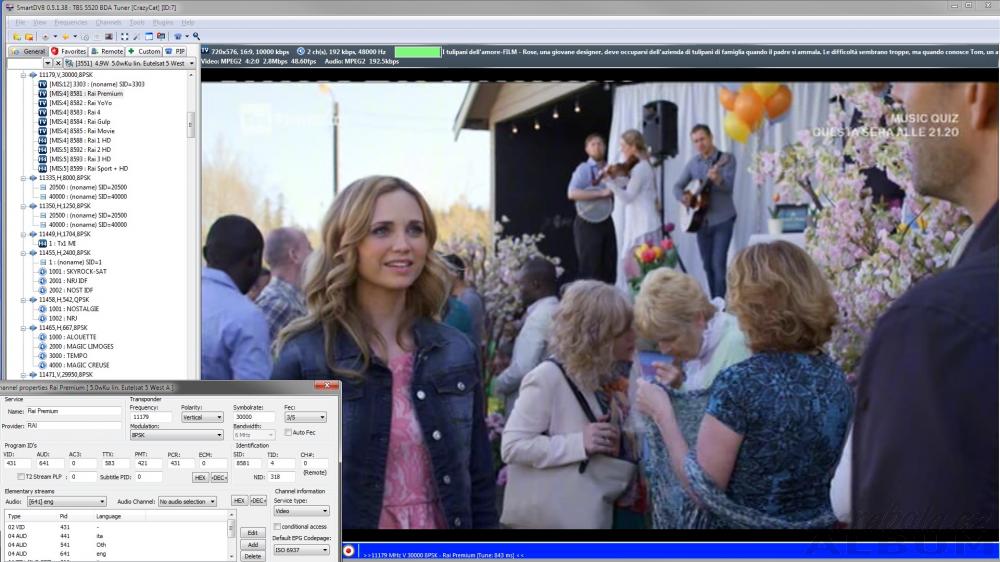Click the channel tree scrollbar thumb

point(191,125)
